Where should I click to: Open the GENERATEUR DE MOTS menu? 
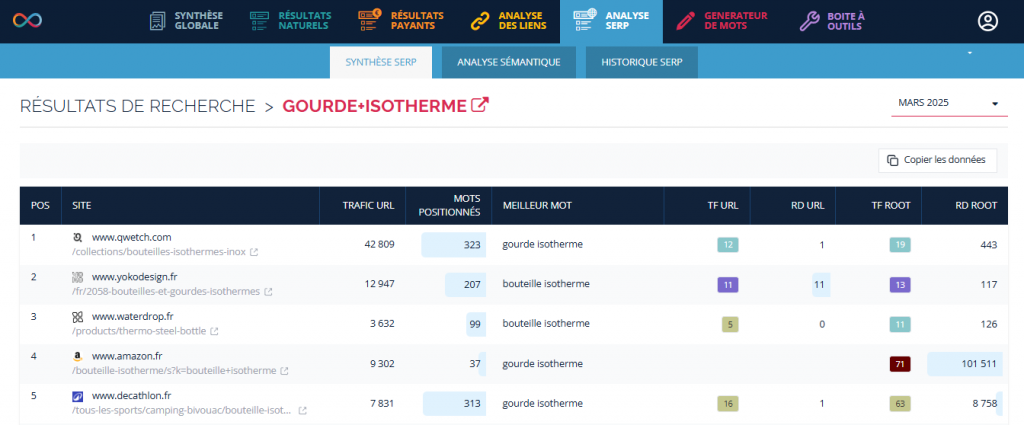(722, 21)
